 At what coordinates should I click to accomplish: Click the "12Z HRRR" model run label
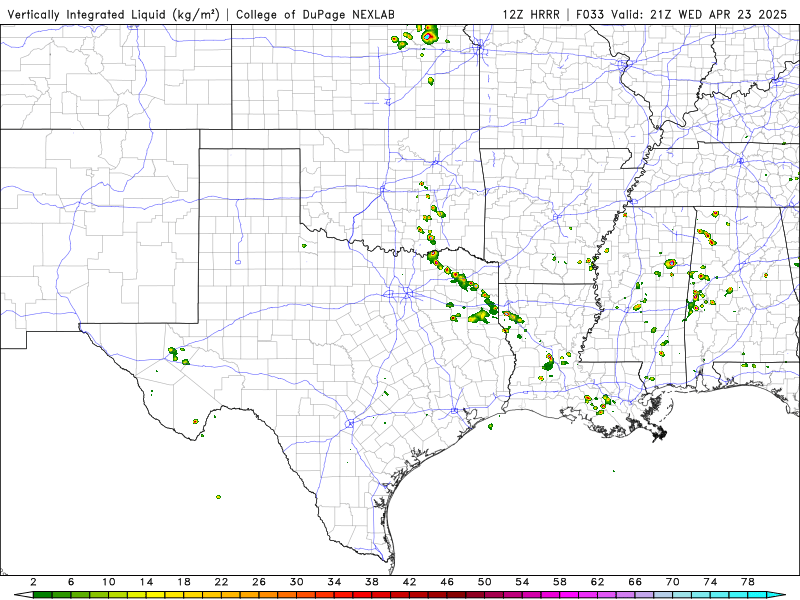tap(531, 14)
